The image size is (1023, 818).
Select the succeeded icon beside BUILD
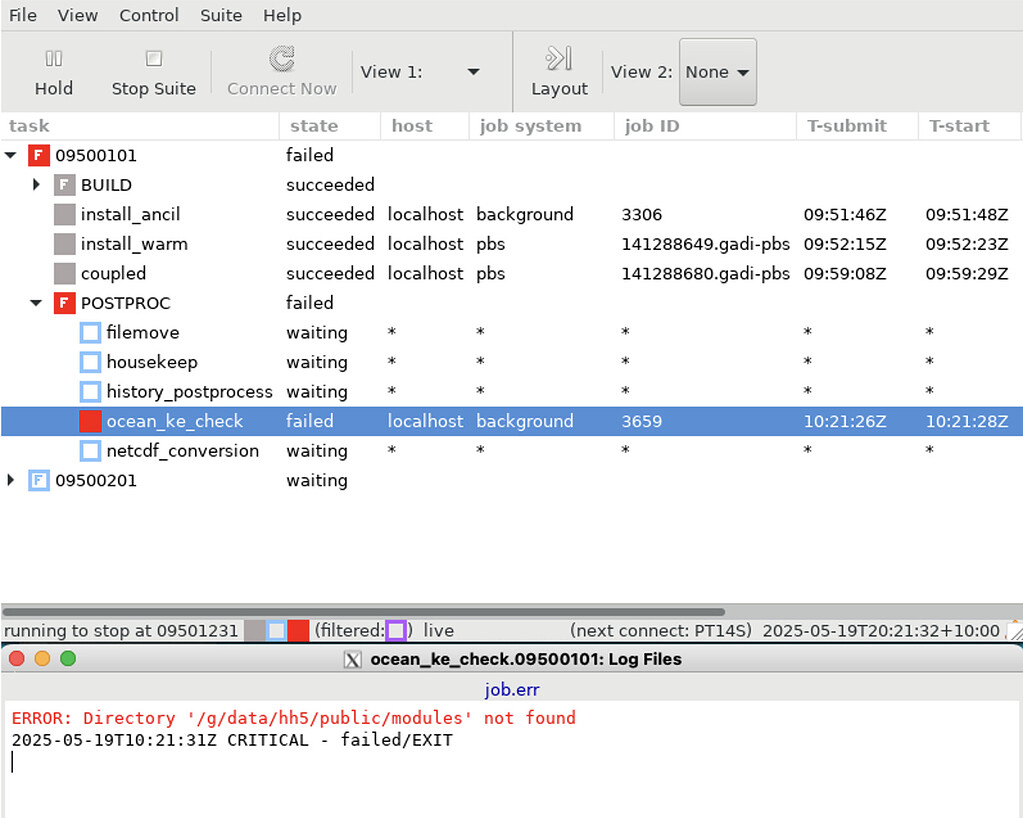64,185
